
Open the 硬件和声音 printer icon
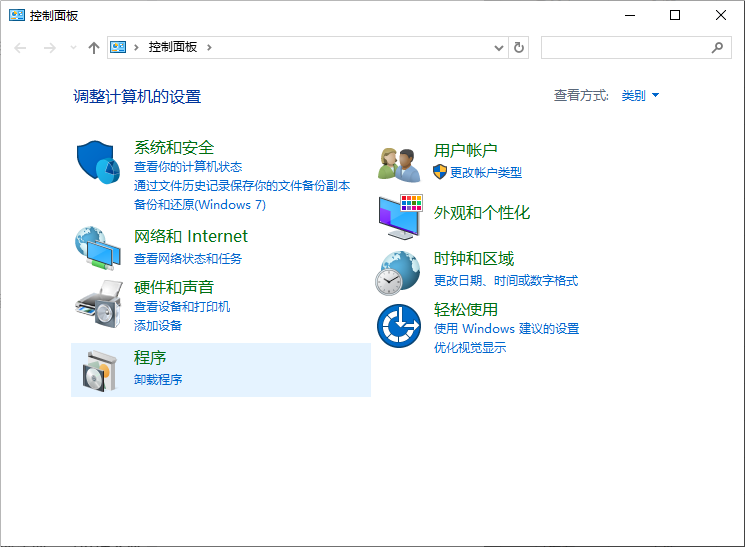(99, 304)
